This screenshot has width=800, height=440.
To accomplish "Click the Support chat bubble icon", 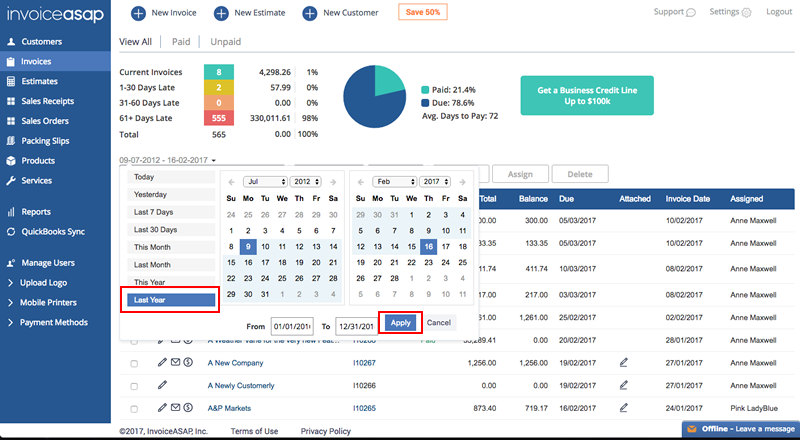I will click(691, 13).
